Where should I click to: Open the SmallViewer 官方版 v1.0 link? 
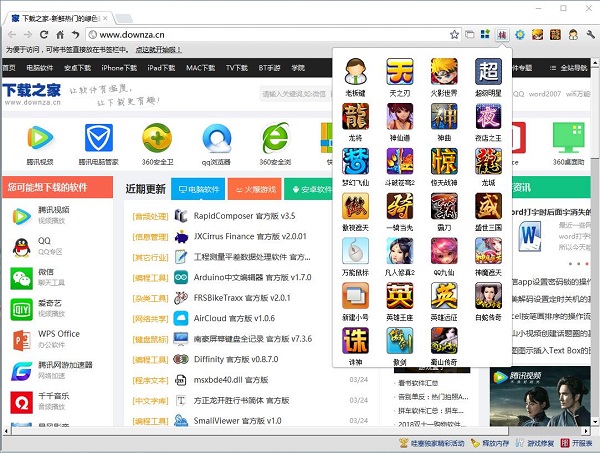click(x=237, y=421)
